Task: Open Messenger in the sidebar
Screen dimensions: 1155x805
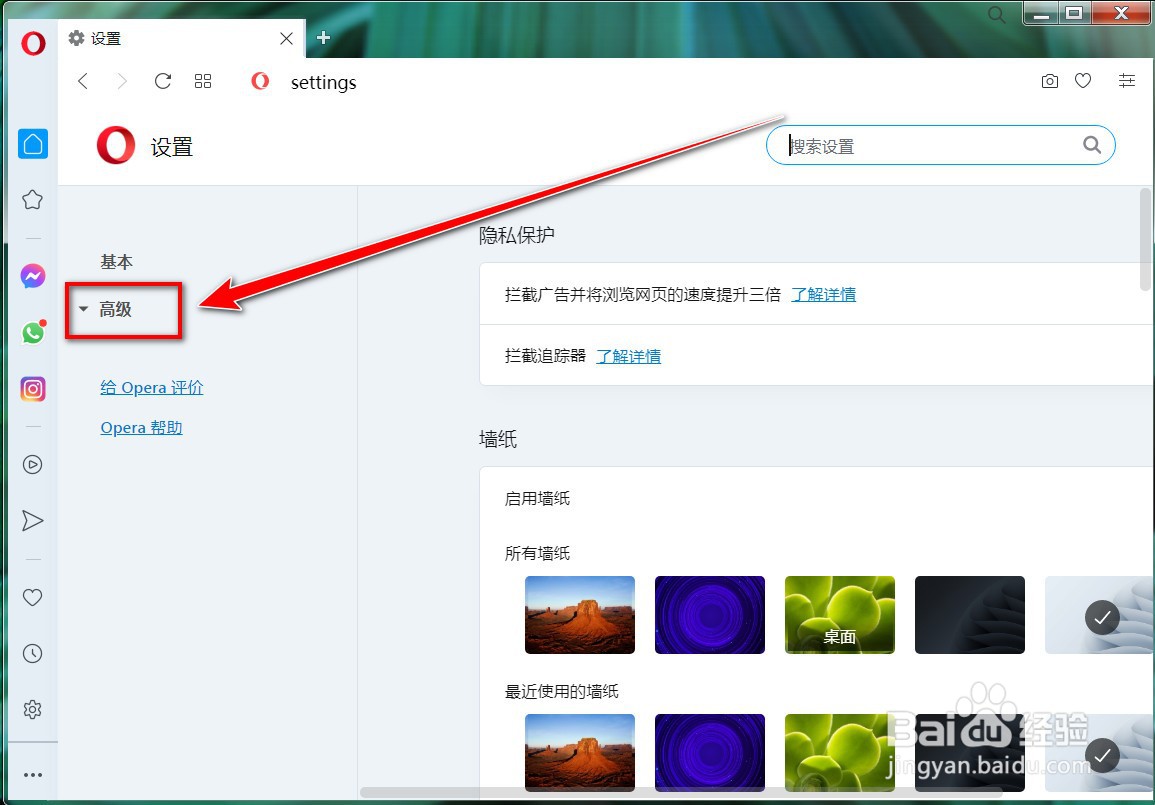Action: click(x=32, y=276)
